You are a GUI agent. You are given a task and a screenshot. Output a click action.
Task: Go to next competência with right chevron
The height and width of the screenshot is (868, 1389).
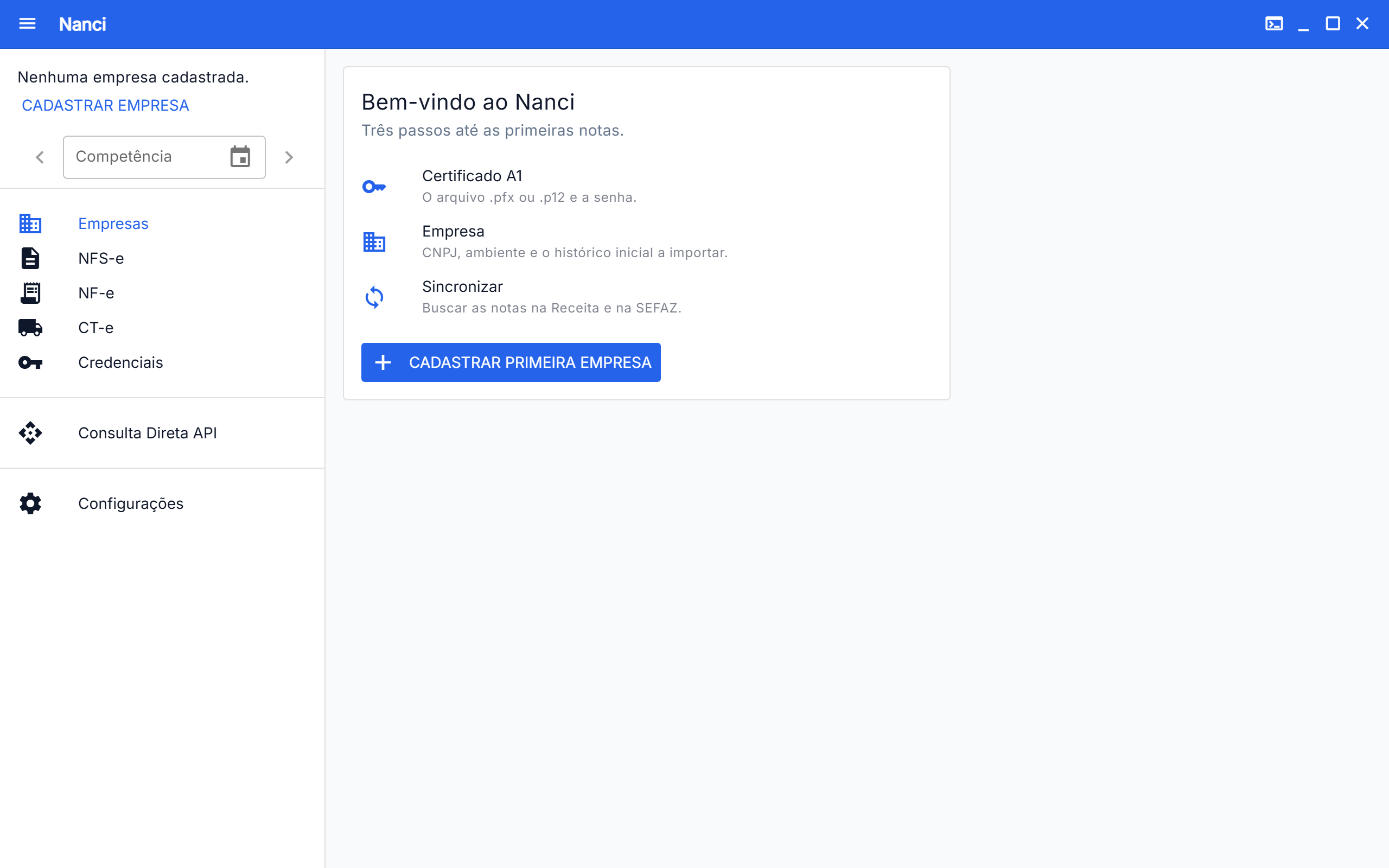coord(289,157)
